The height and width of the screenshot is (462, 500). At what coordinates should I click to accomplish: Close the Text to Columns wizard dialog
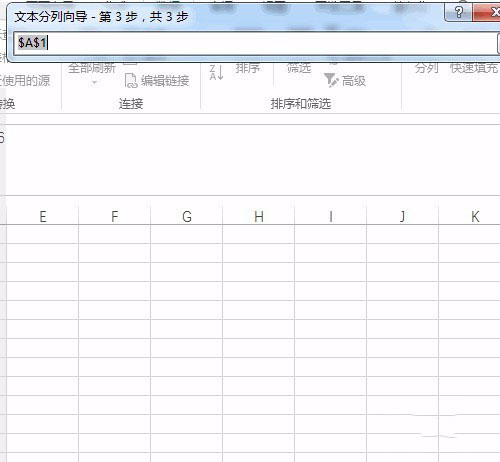pos(489,13)
